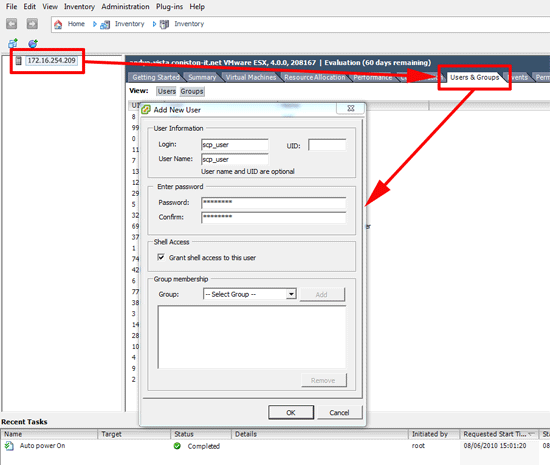The width and height of the screenshot is (550, 465).
Task: Open the File menu
Action: point(11,7)
